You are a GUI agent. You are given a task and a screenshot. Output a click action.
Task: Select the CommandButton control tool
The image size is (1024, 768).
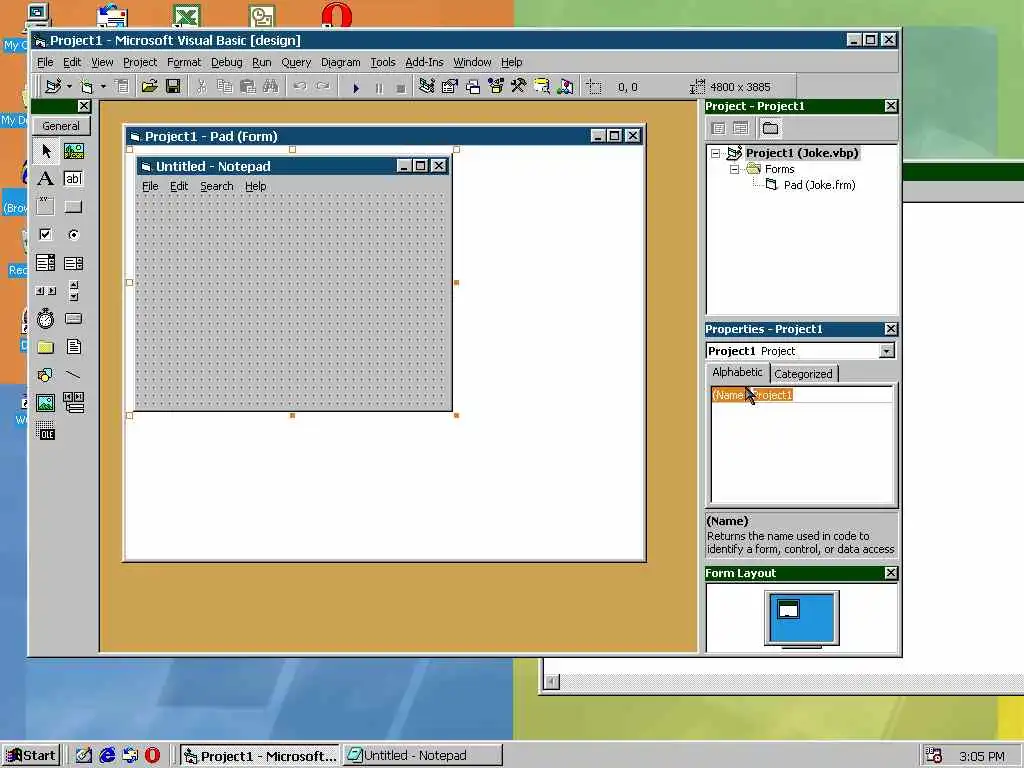tap(74, 206)
